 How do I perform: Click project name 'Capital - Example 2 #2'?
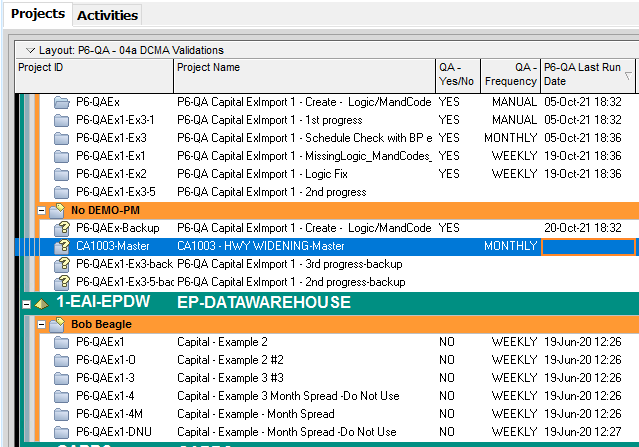(230, 360)
